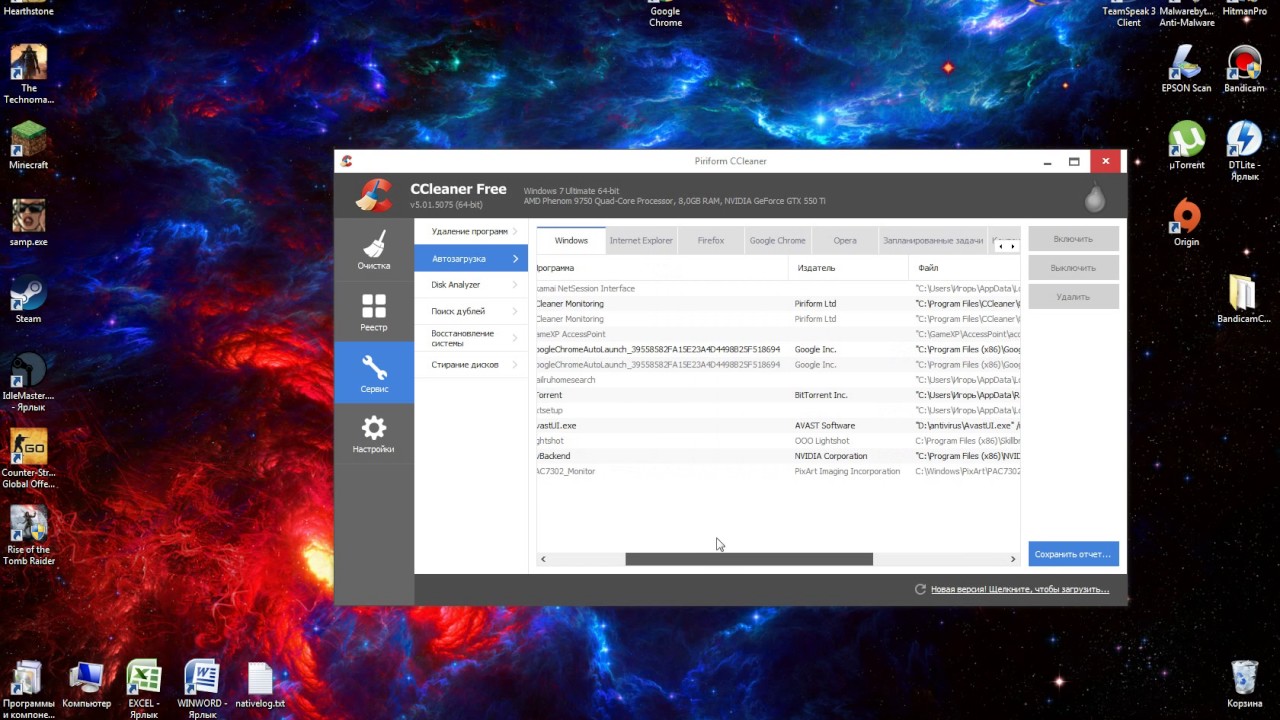The width and height of the screenshot is (1280, 720).
Task: Click the CCleaner logo in header
Action: coord(375,195)
